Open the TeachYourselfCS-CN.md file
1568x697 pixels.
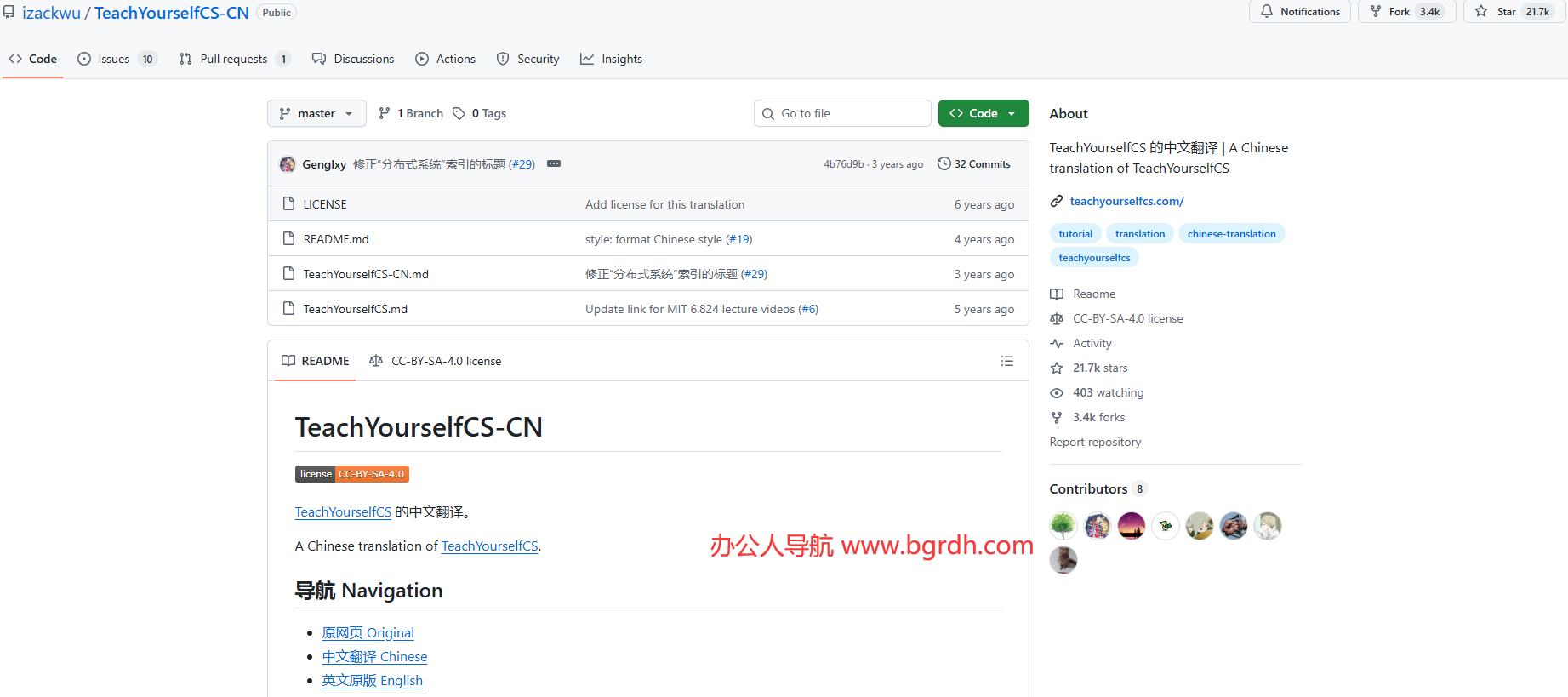click(x=366, y=274)
